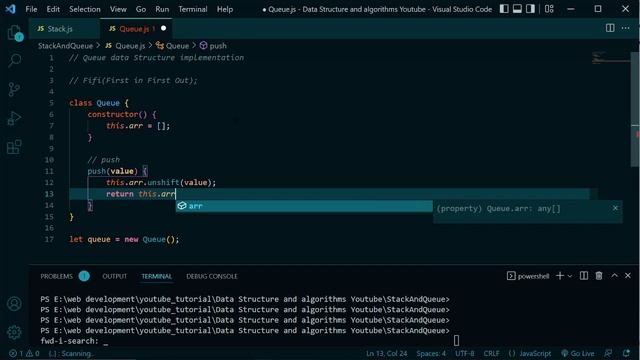640x360 pixels.
Task: Start server with Go Live
Action: [578, 353]
